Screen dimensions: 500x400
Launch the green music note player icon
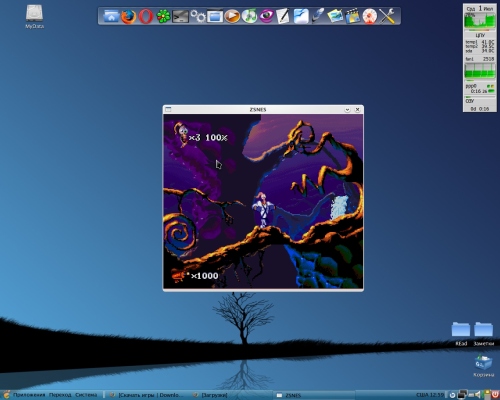[250, 16]
